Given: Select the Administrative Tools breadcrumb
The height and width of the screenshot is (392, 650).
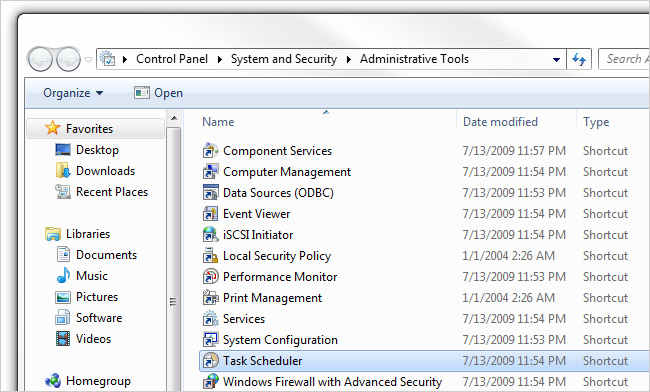Looking at the screenshot, I should point(414,59).
